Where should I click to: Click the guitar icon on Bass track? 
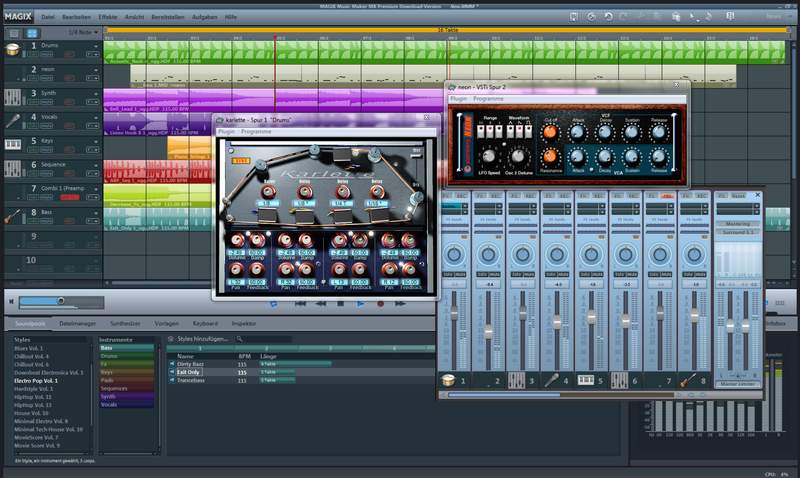(12, 216)
